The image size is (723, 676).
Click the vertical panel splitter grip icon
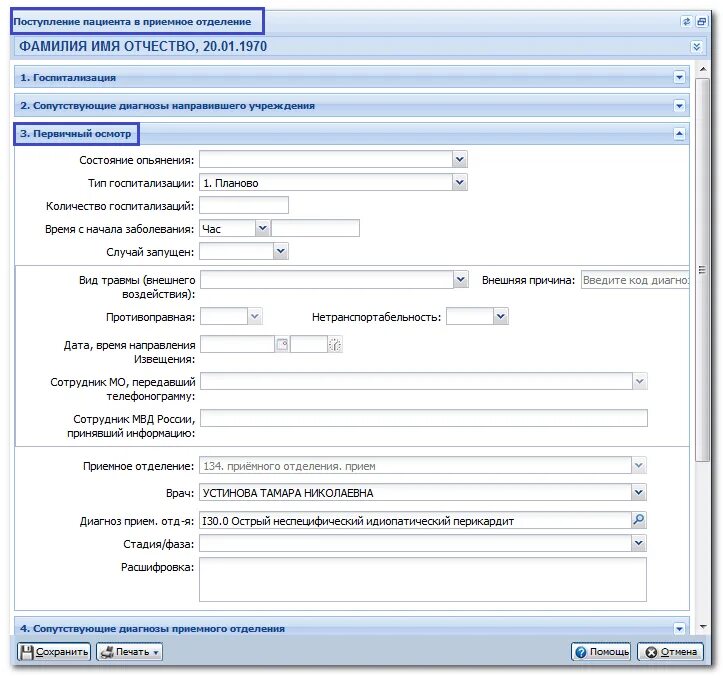click(702, 270)
